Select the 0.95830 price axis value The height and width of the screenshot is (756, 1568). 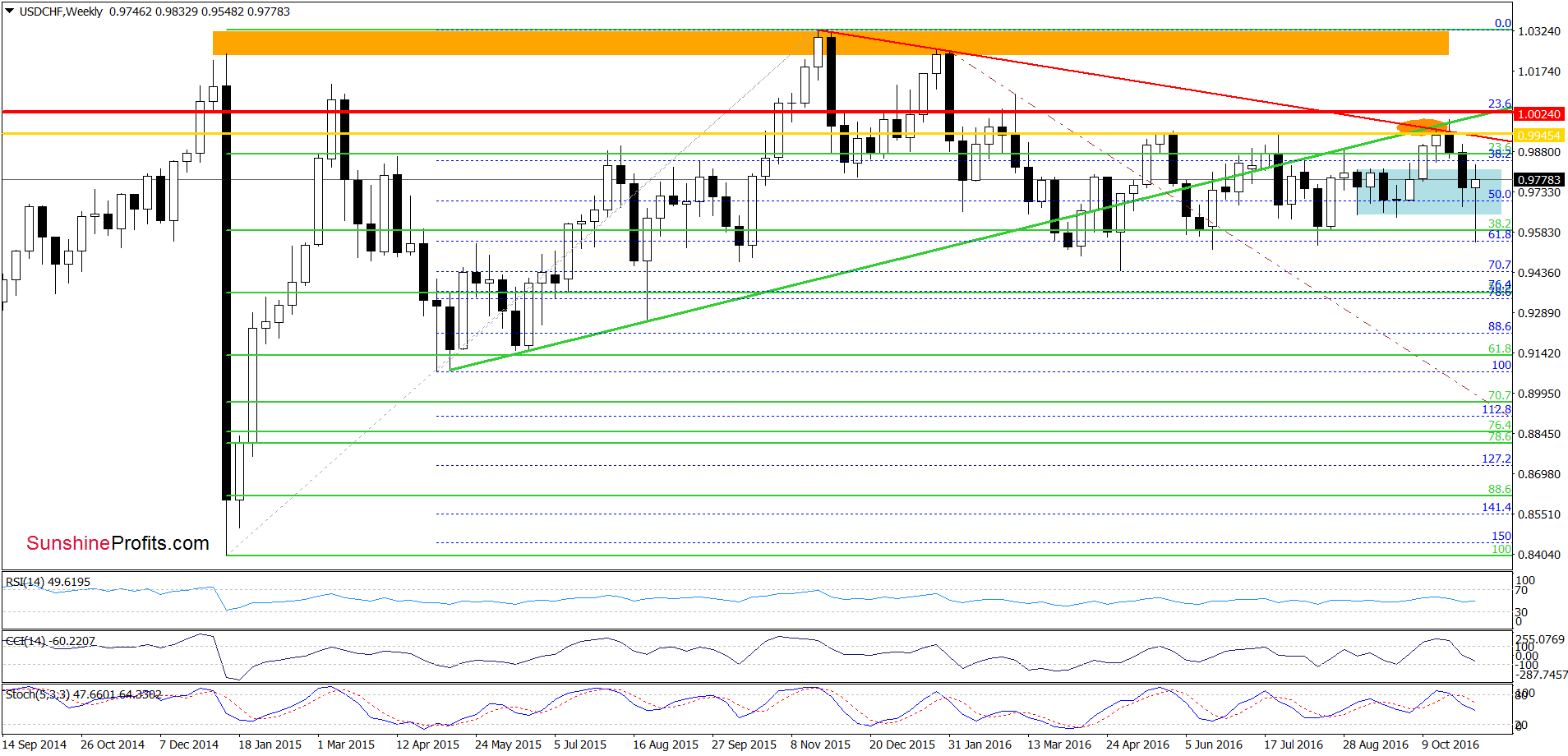click(1539, 233)
